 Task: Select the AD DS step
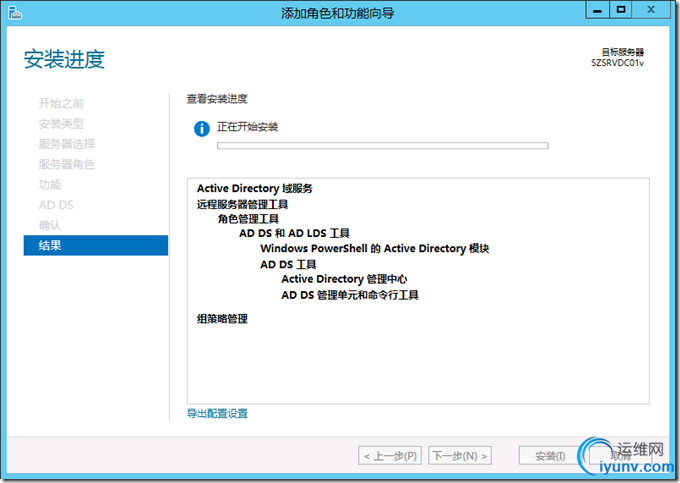tap(56, 205)
